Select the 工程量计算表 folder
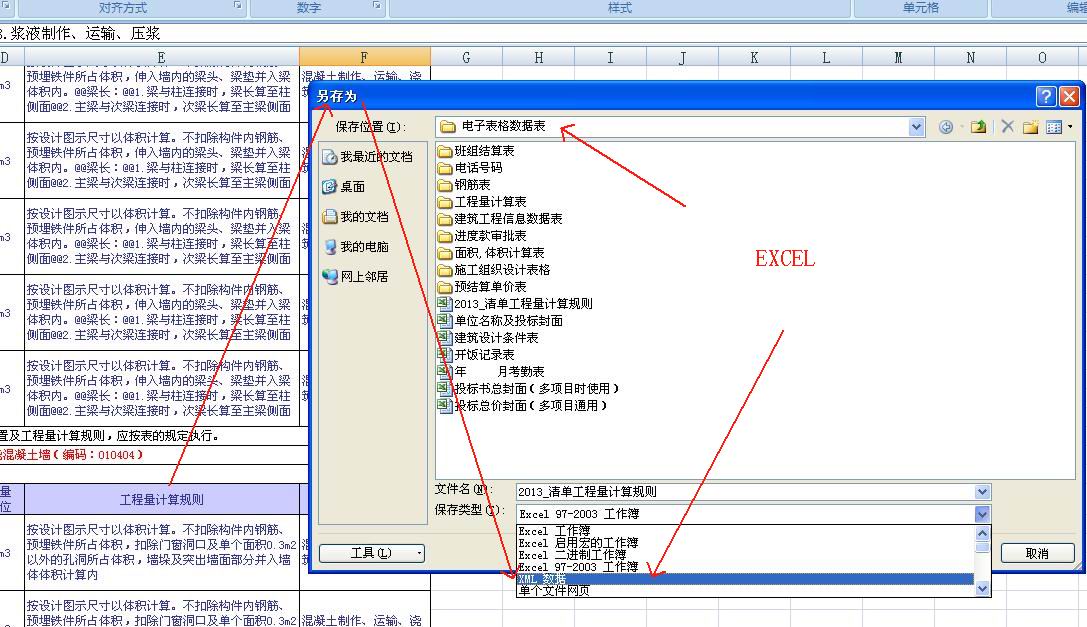Viewport: 1087px width, 627px height. [x=482, y=202]
